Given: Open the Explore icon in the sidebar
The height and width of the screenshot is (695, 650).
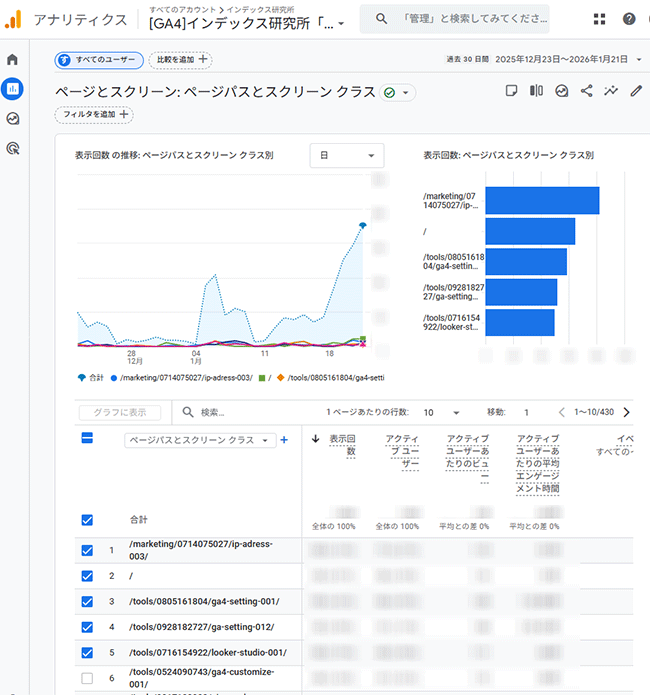Looking at the screenshot, I should click(13, 118).
